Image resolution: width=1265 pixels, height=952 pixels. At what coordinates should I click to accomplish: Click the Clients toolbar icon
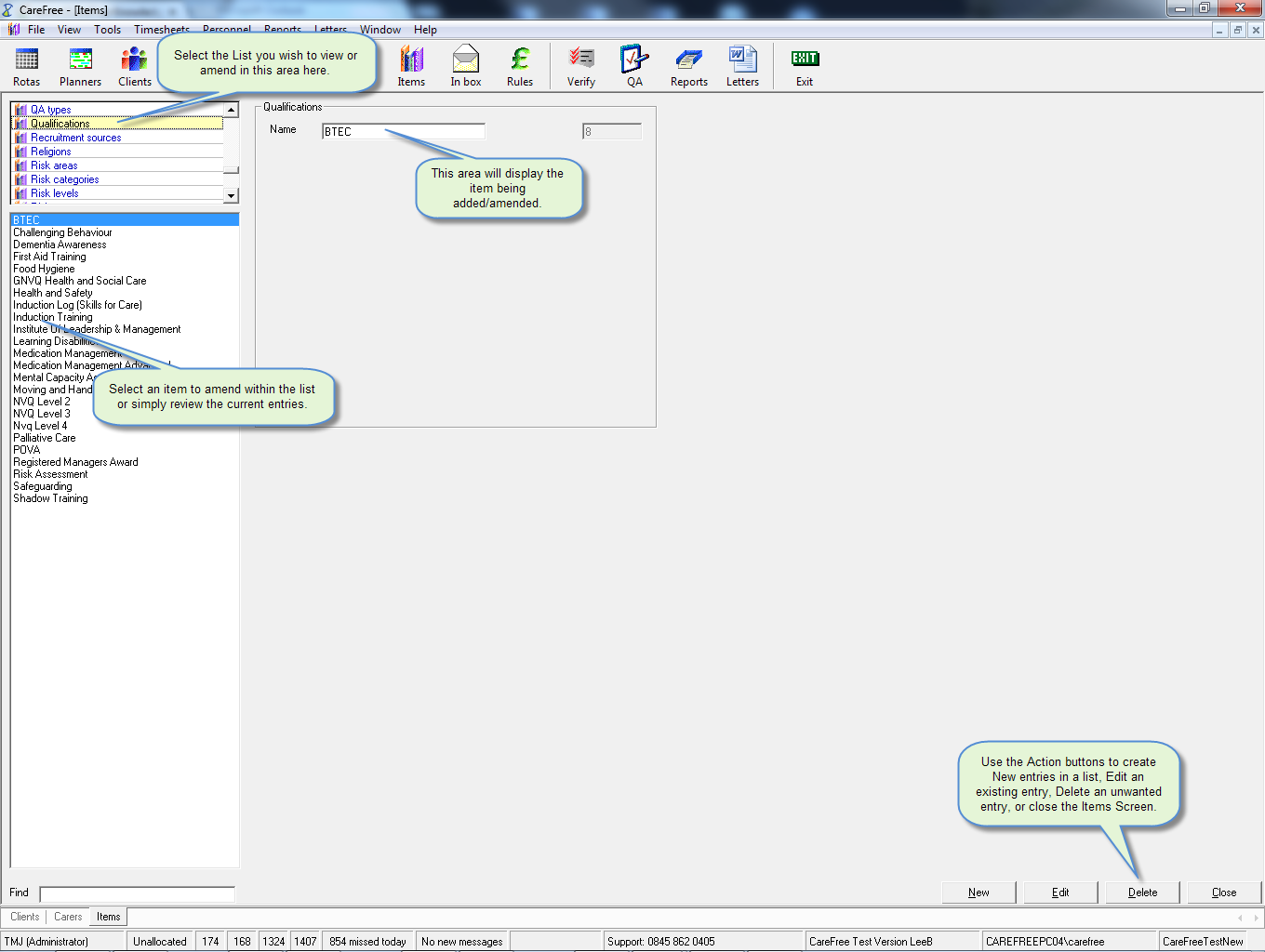pos(134,66)
